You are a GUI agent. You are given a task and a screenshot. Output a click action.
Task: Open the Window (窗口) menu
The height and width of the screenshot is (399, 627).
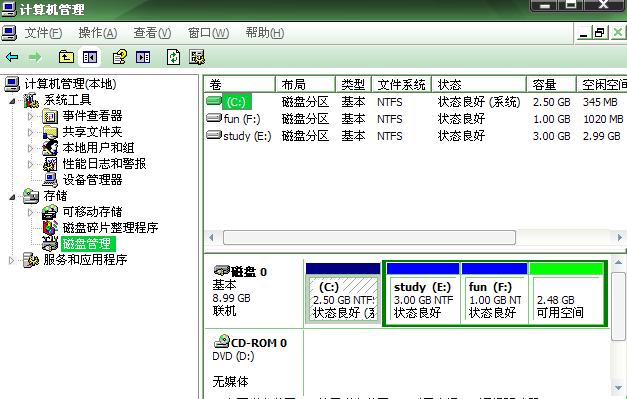208,33
